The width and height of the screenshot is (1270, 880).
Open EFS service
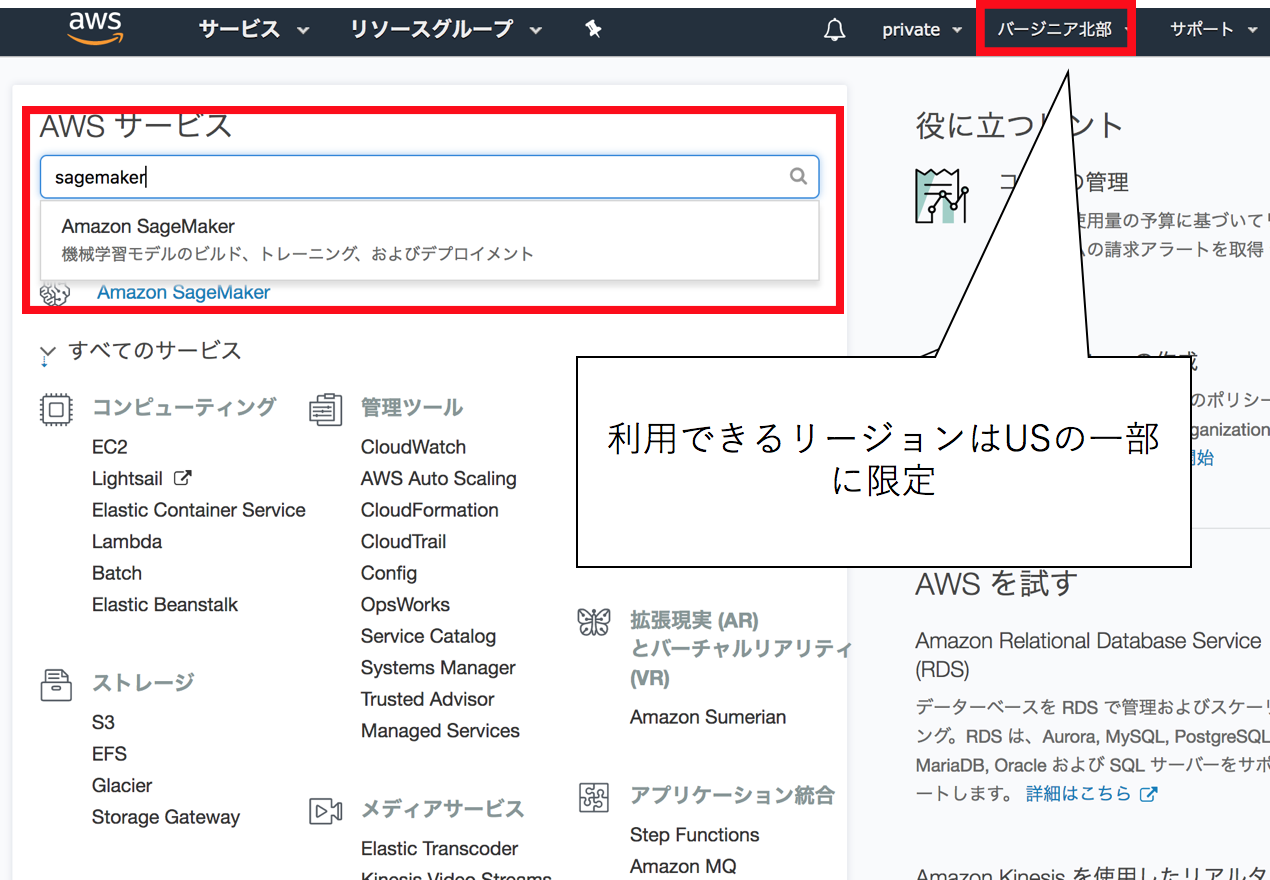[x=109, y=754]
